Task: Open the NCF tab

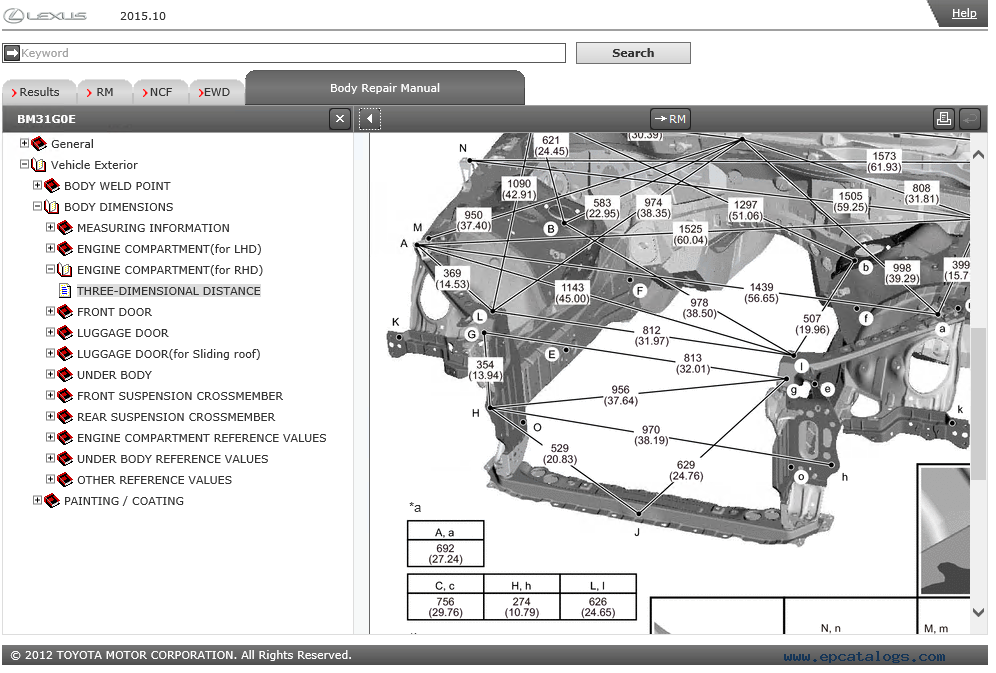Action: [x=160, y=92]
